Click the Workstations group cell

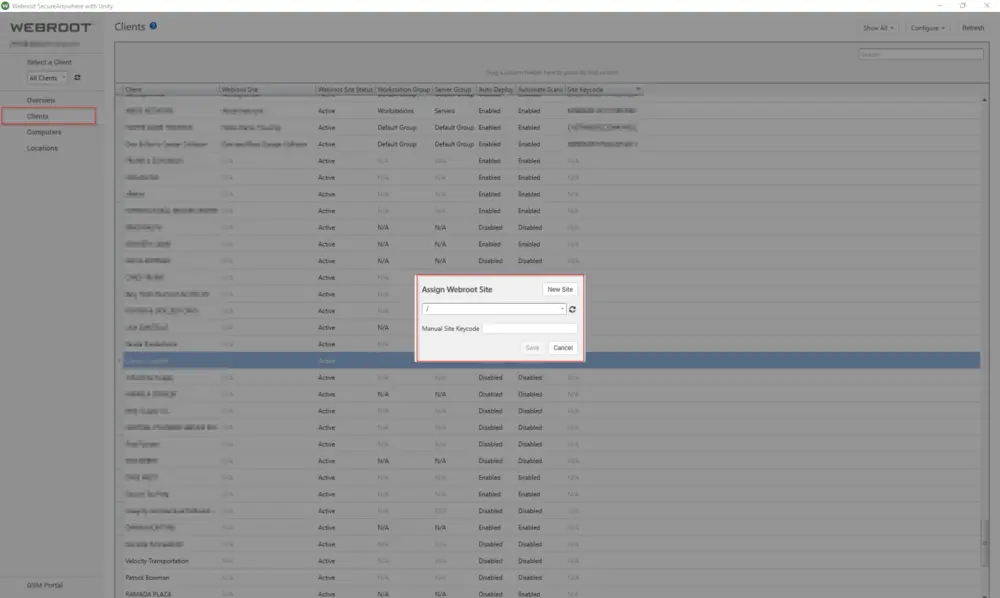[395, 111]
